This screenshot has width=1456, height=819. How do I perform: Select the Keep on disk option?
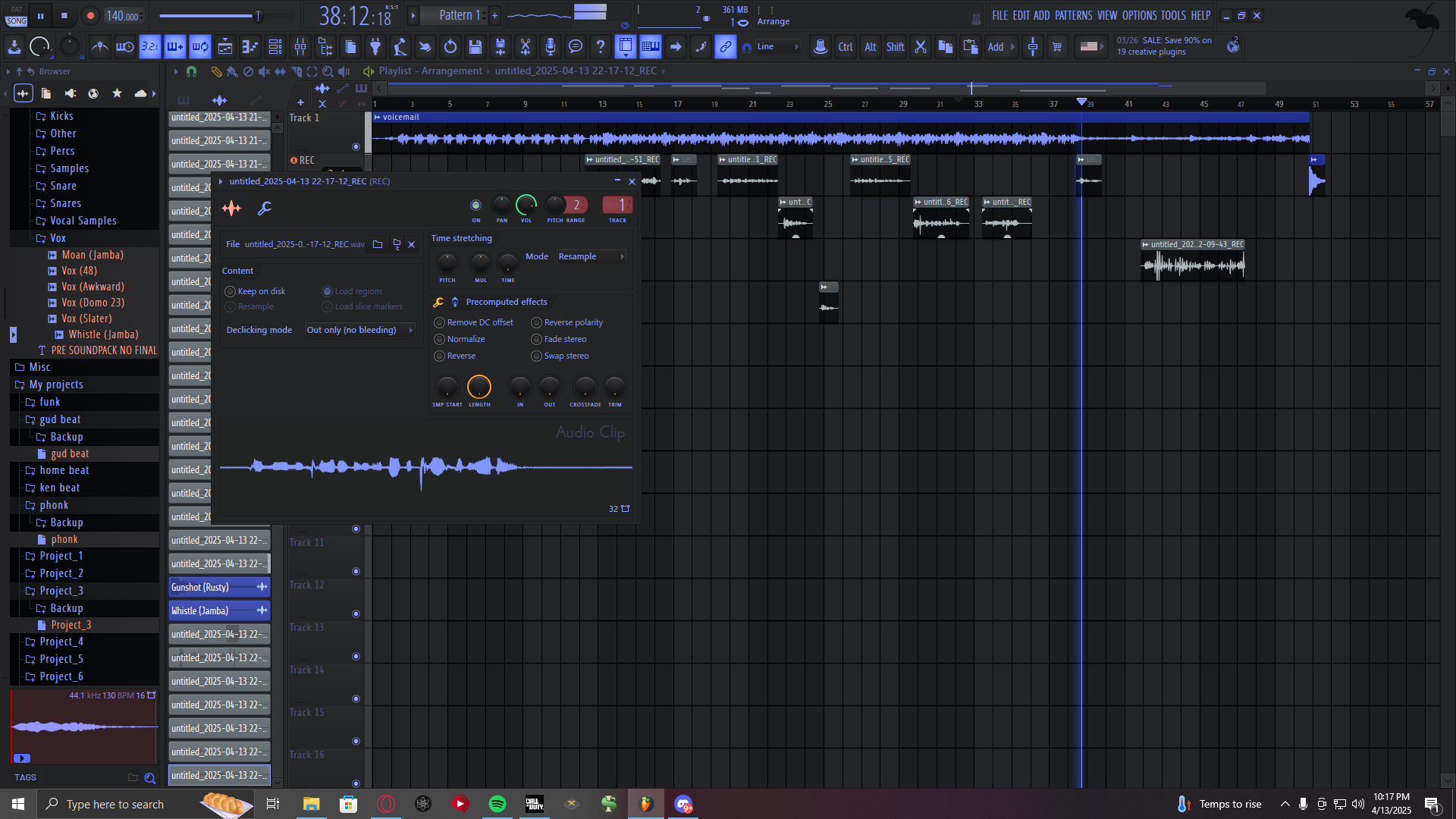pos(231,291)
